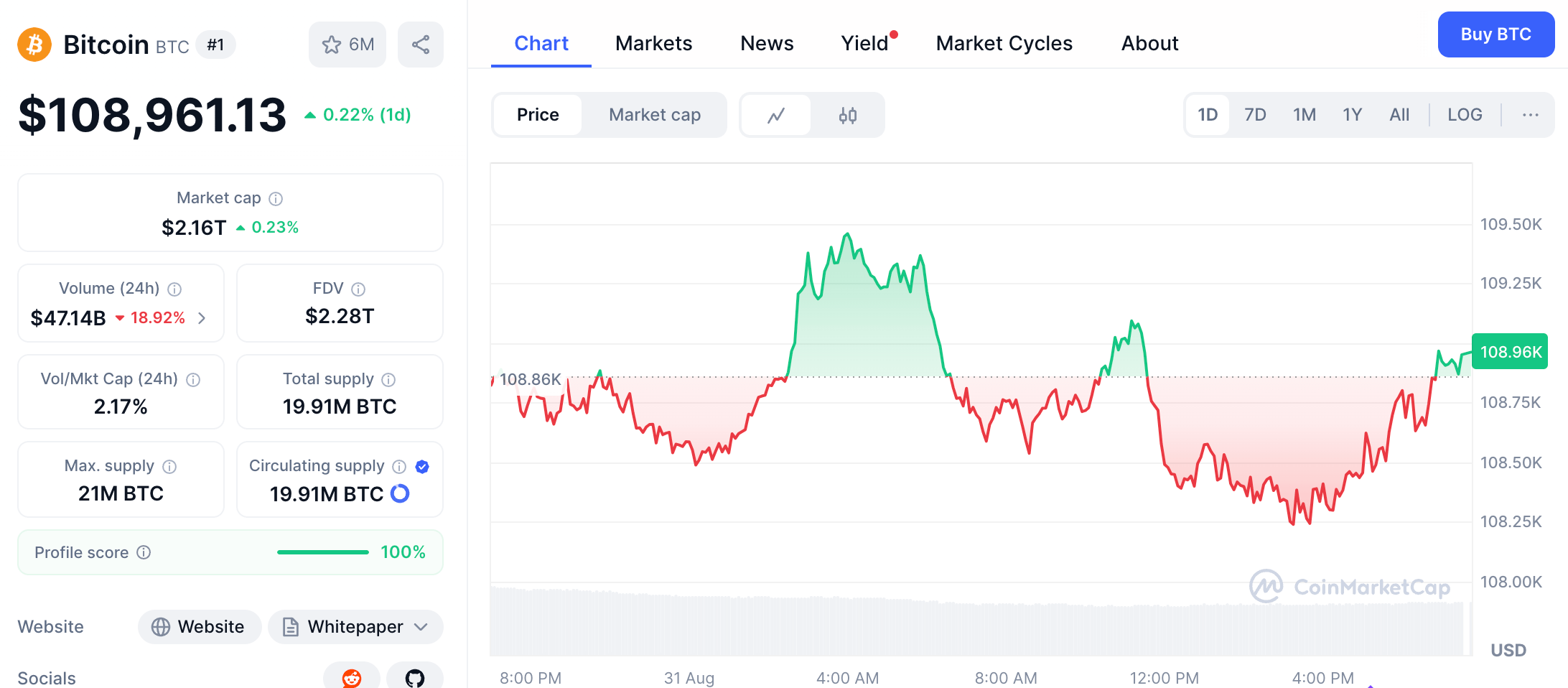The image size is (1568, 688).
Task: Click the circulating supply ring indicator
Action: coord(400,493)
